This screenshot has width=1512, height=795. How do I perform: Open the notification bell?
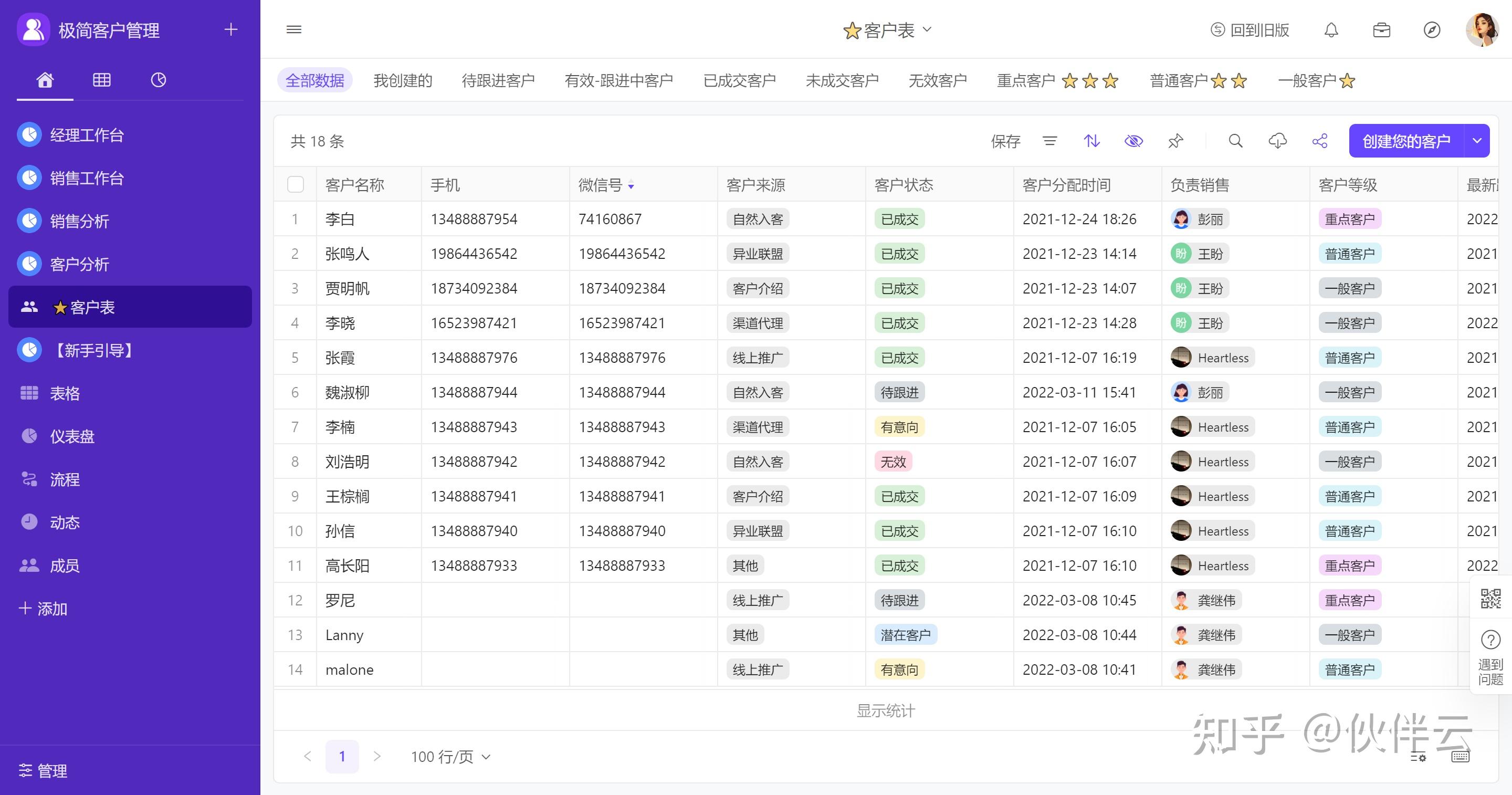point(1331,30)
